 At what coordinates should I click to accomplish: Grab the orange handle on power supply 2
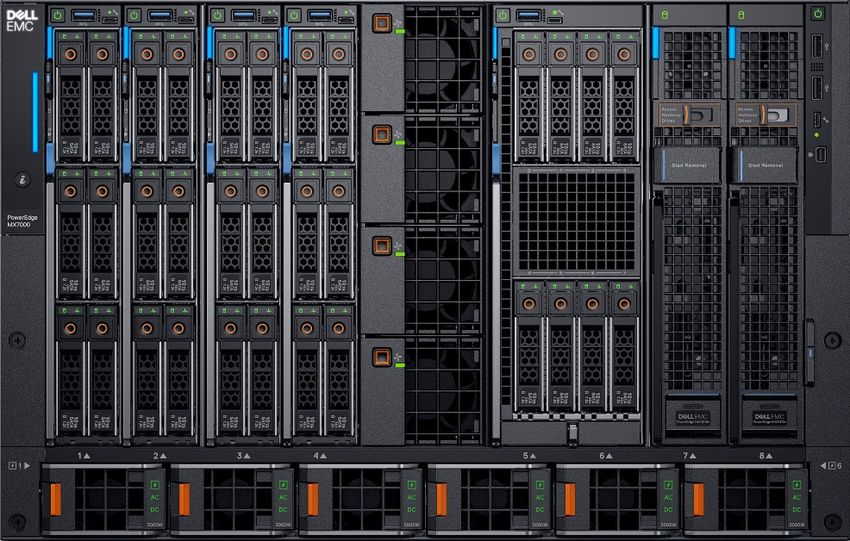click(x=184, y=499)
